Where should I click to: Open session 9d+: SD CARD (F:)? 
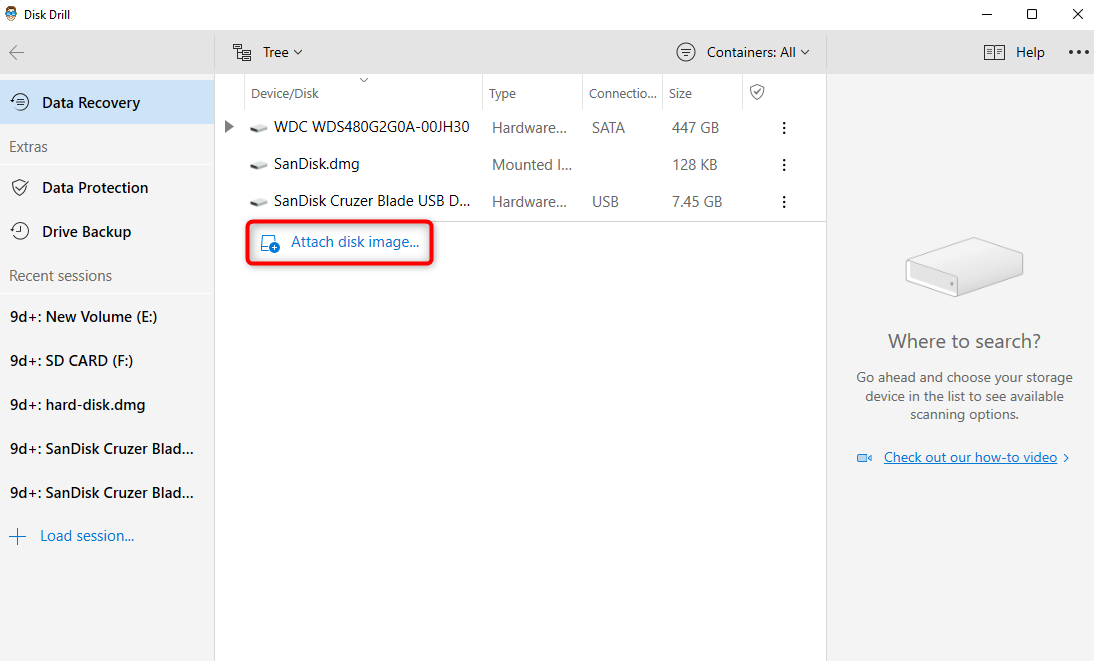point(71,361)
